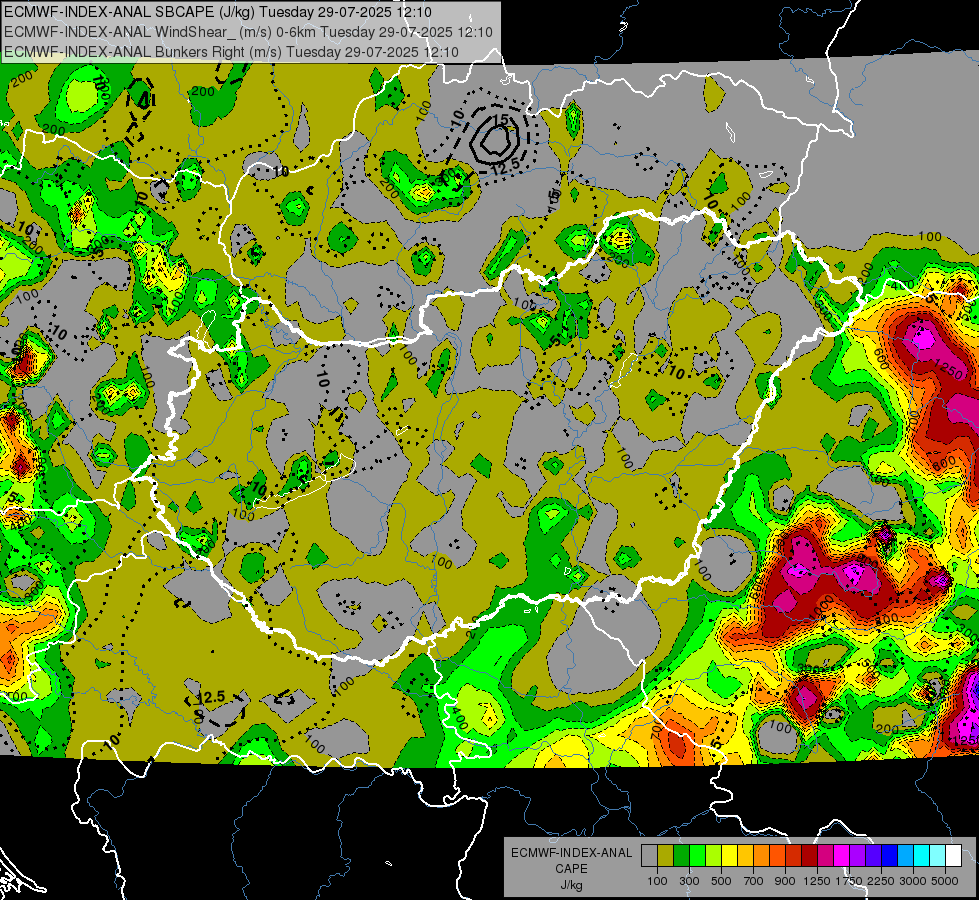Screen dimensions: 979x900
Task: Select the gray swatch in the CAPE legend
Action: (x=649, y=855)
